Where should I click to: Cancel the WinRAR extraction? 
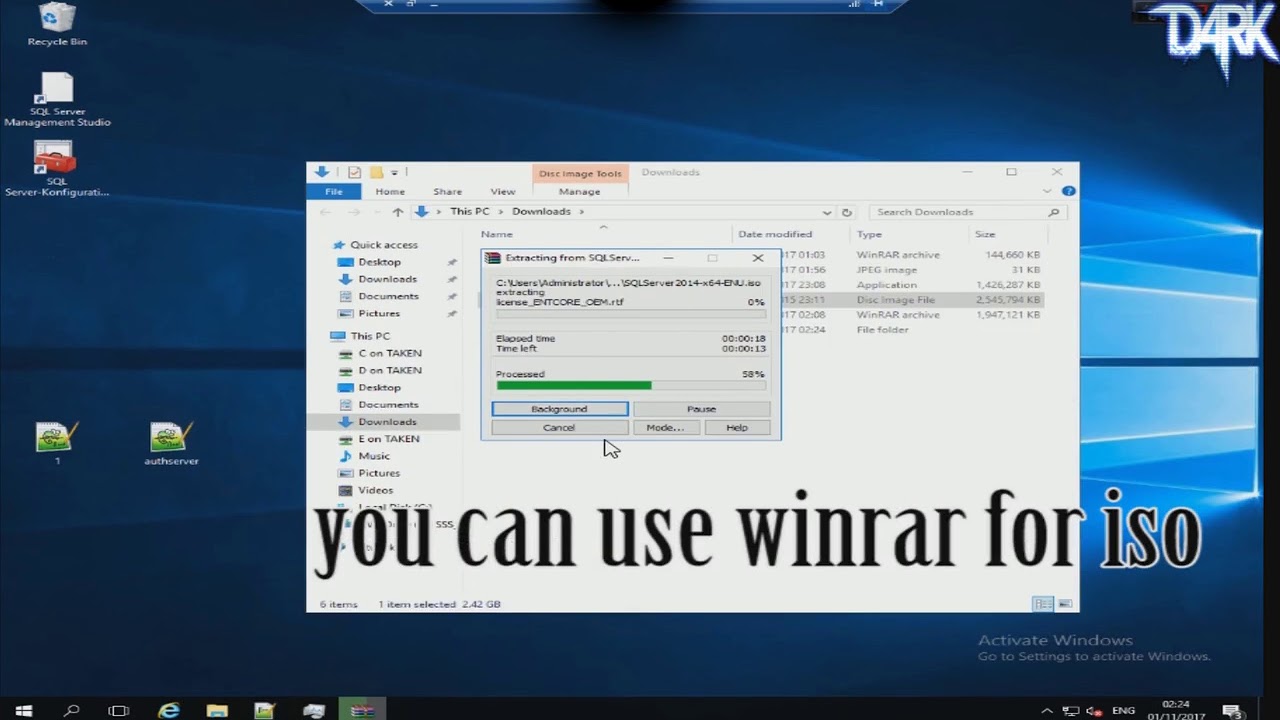click(x=558, y=427)
